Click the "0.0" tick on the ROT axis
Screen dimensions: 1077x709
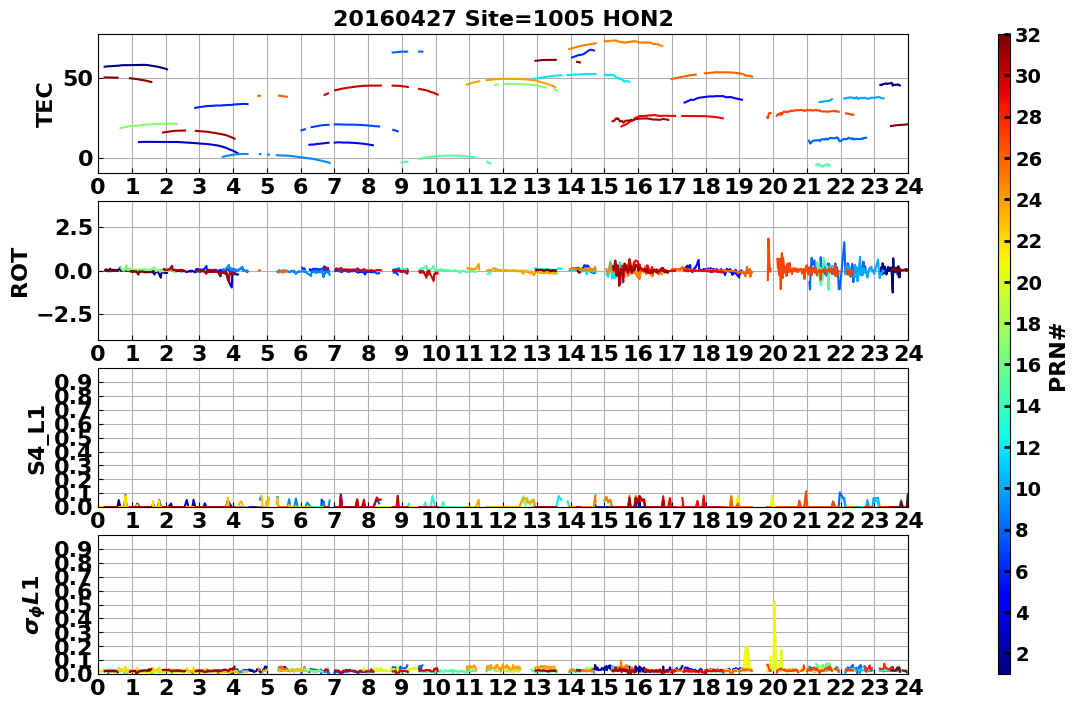(74, 271)
